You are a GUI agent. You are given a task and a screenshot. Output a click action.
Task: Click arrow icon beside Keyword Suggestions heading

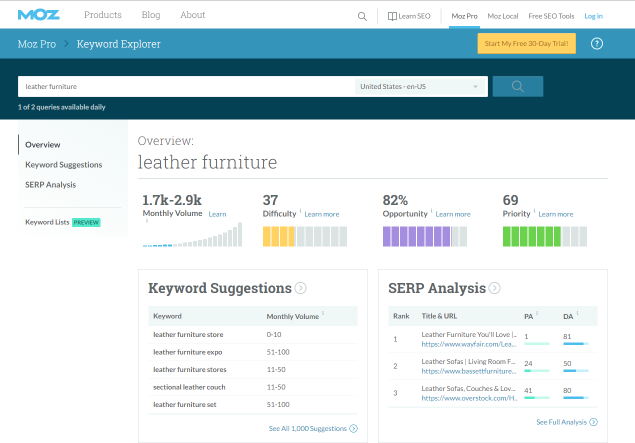[300, 289]
